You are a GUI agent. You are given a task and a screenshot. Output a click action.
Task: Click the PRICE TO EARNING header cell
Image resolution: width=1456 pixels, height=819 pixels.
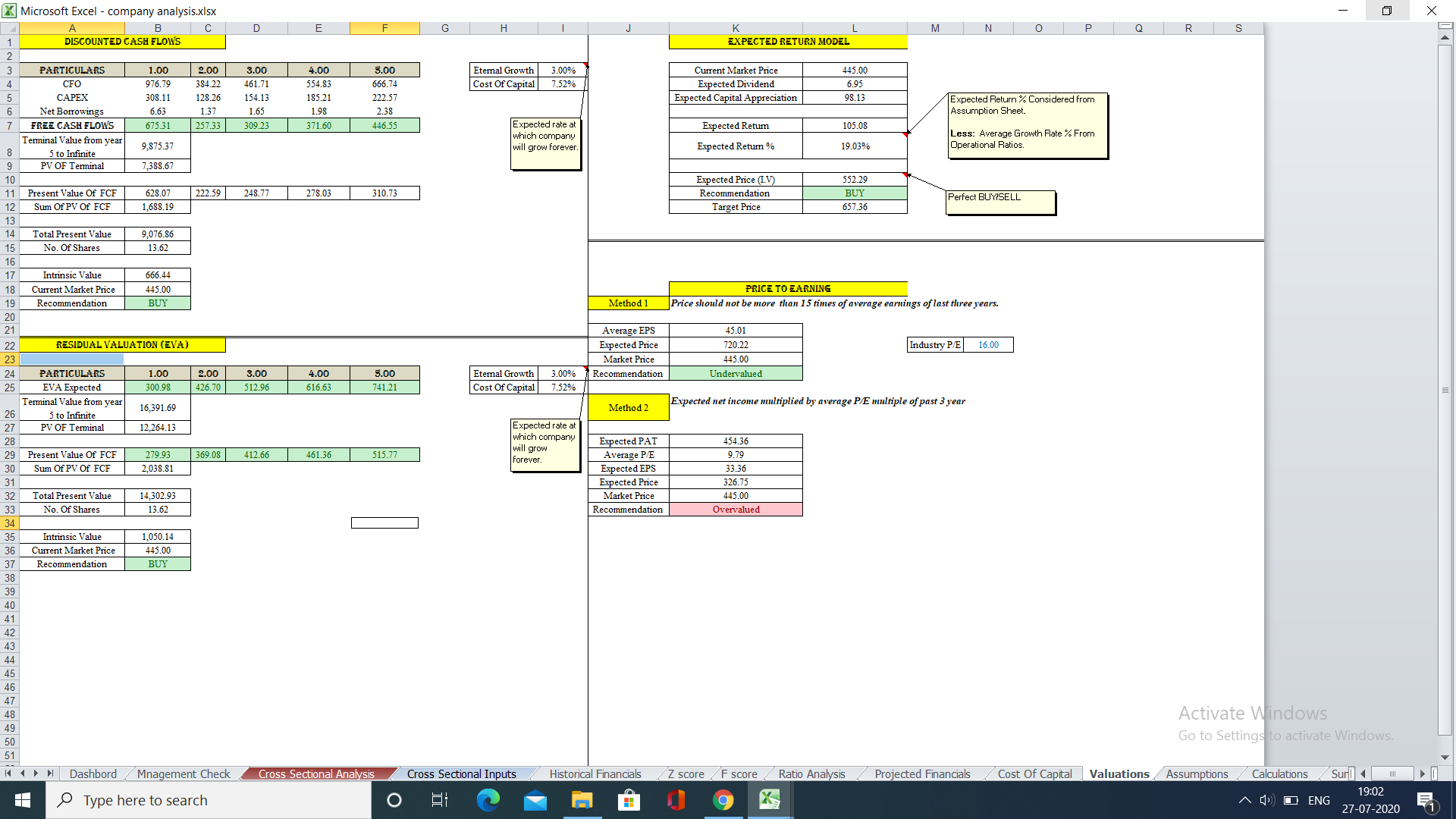(788, 289)
